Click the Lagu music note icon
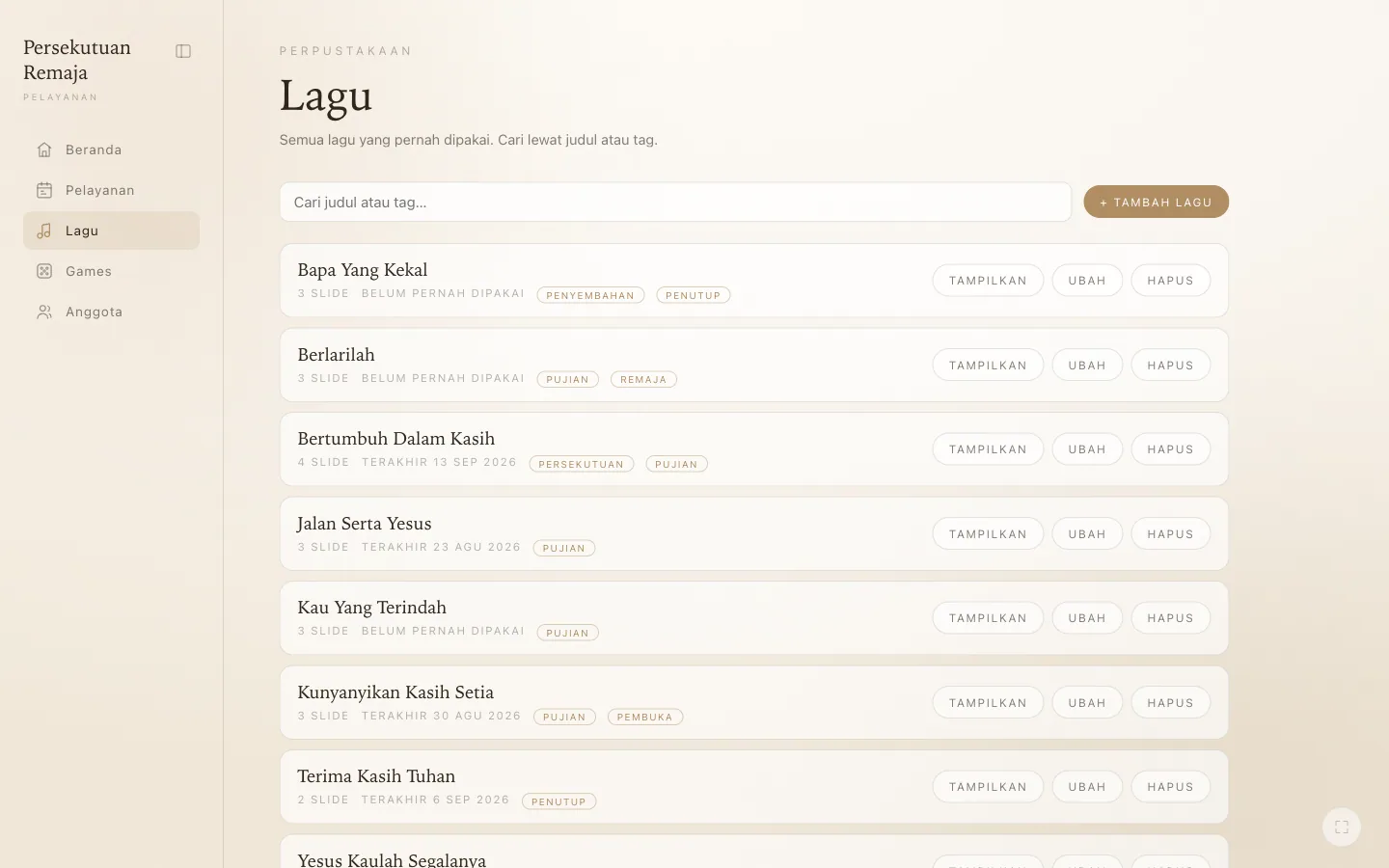Viewport: 1389px width, 868px height. tap(44, 231)
